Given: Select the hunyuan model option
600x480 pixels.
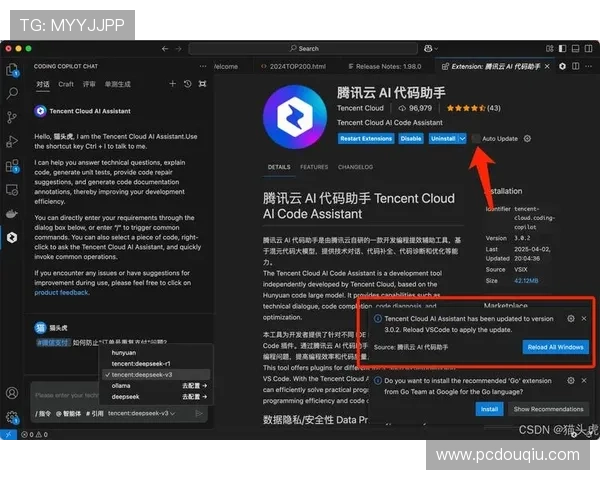Looking at the screenshot, I should click(156, 353).
